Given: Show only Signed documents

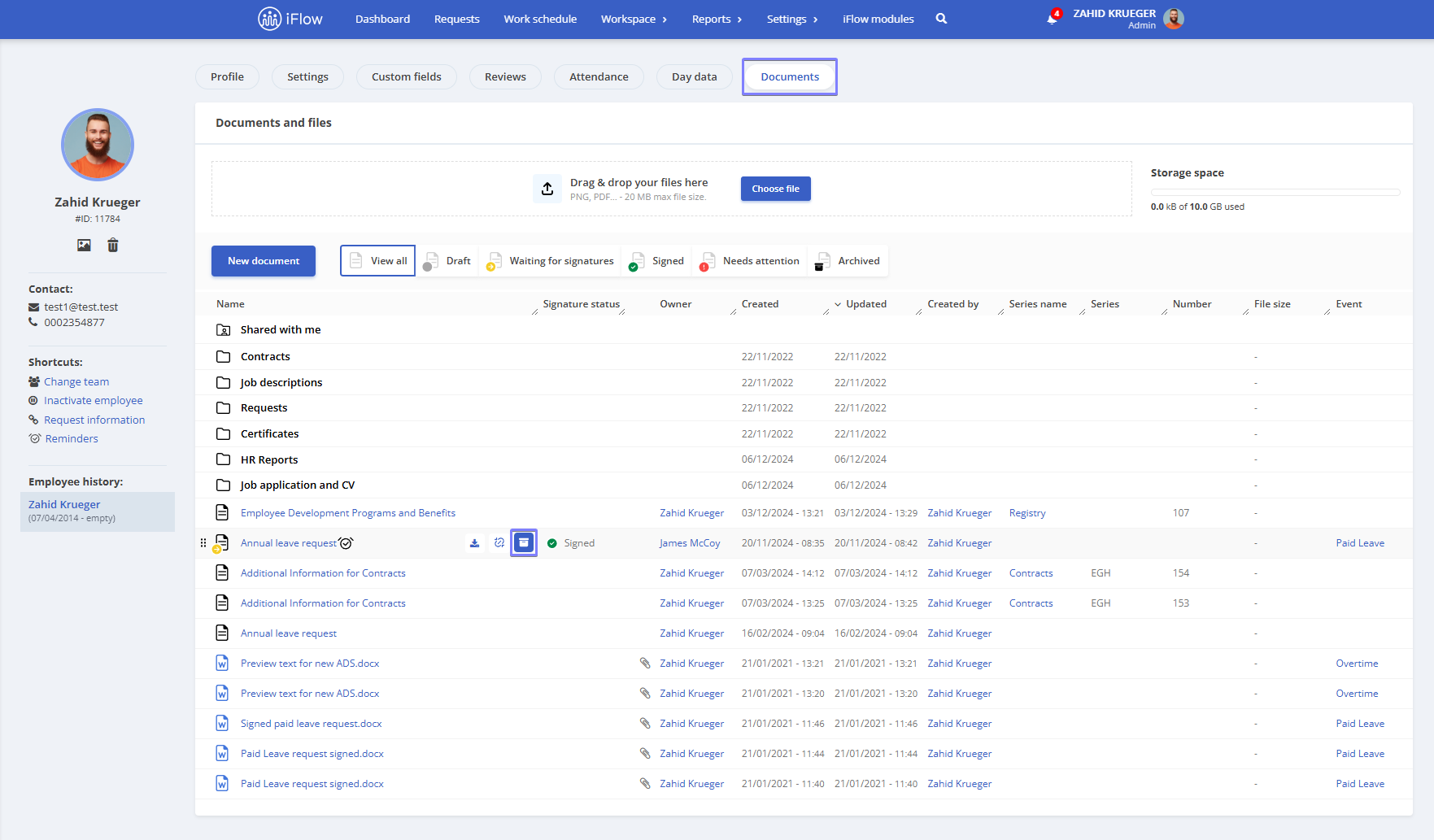Looking at the screenshot, I should pos(657,261).
